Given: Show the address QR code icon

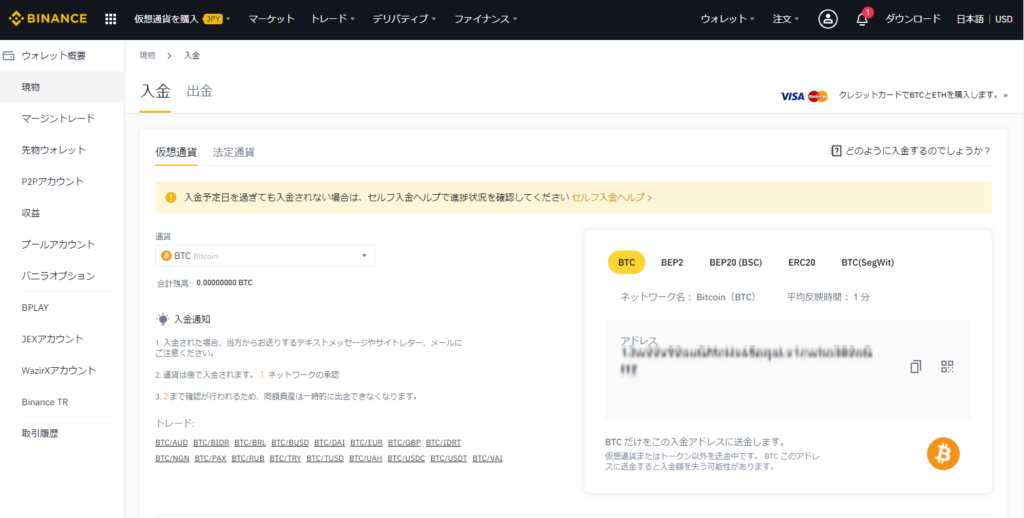Looking at the screenshot, I should click(948, 366).
